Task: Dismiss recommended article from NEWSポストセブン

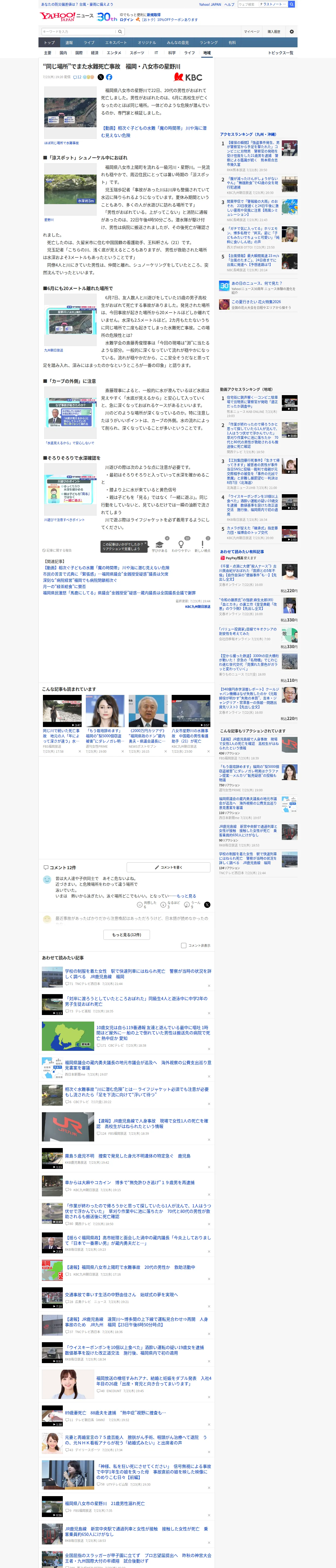Action: [x=165, y=751]
